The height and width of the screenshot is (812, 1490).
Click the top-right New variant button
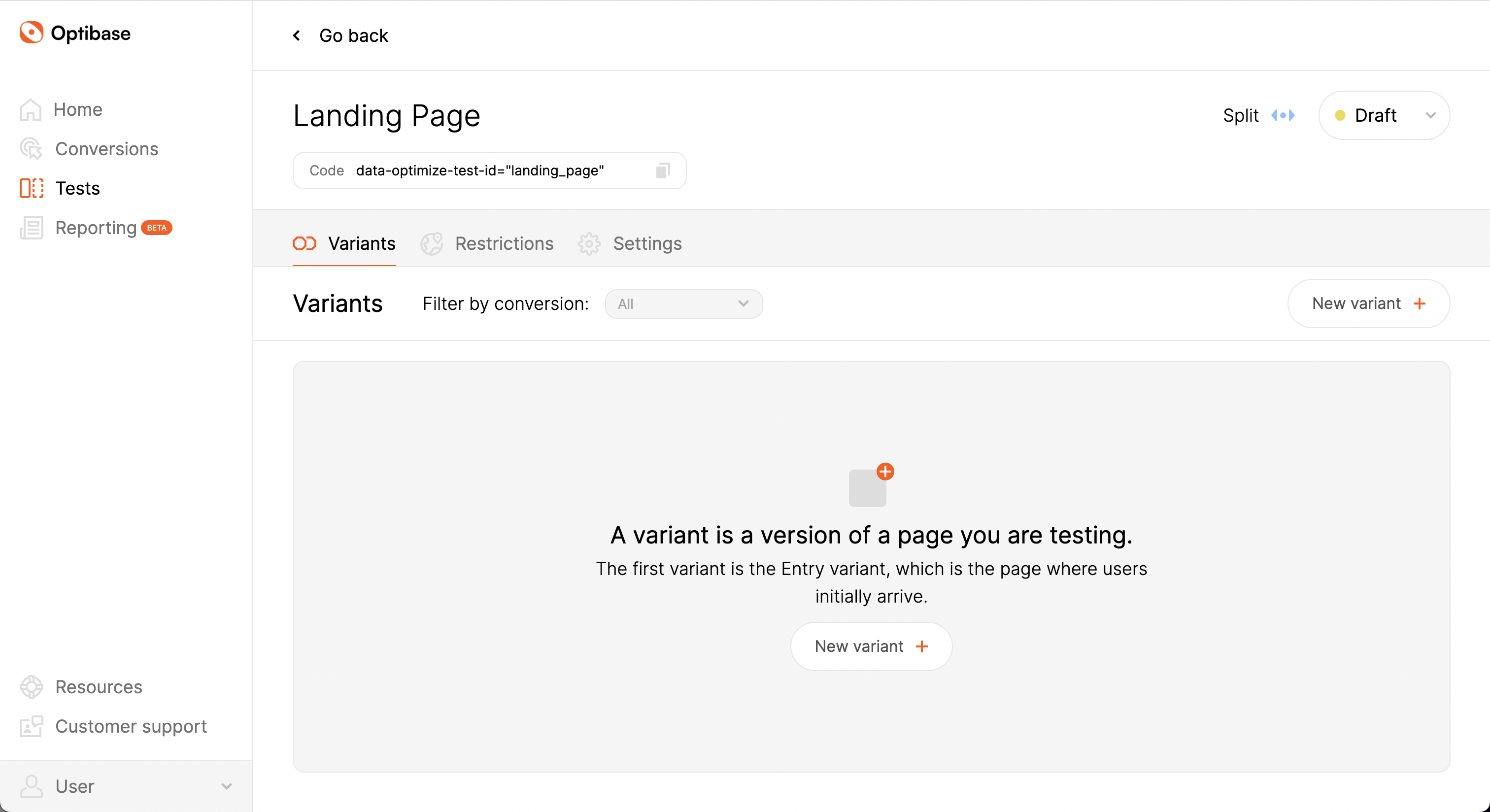click(x=1368, y=304)
